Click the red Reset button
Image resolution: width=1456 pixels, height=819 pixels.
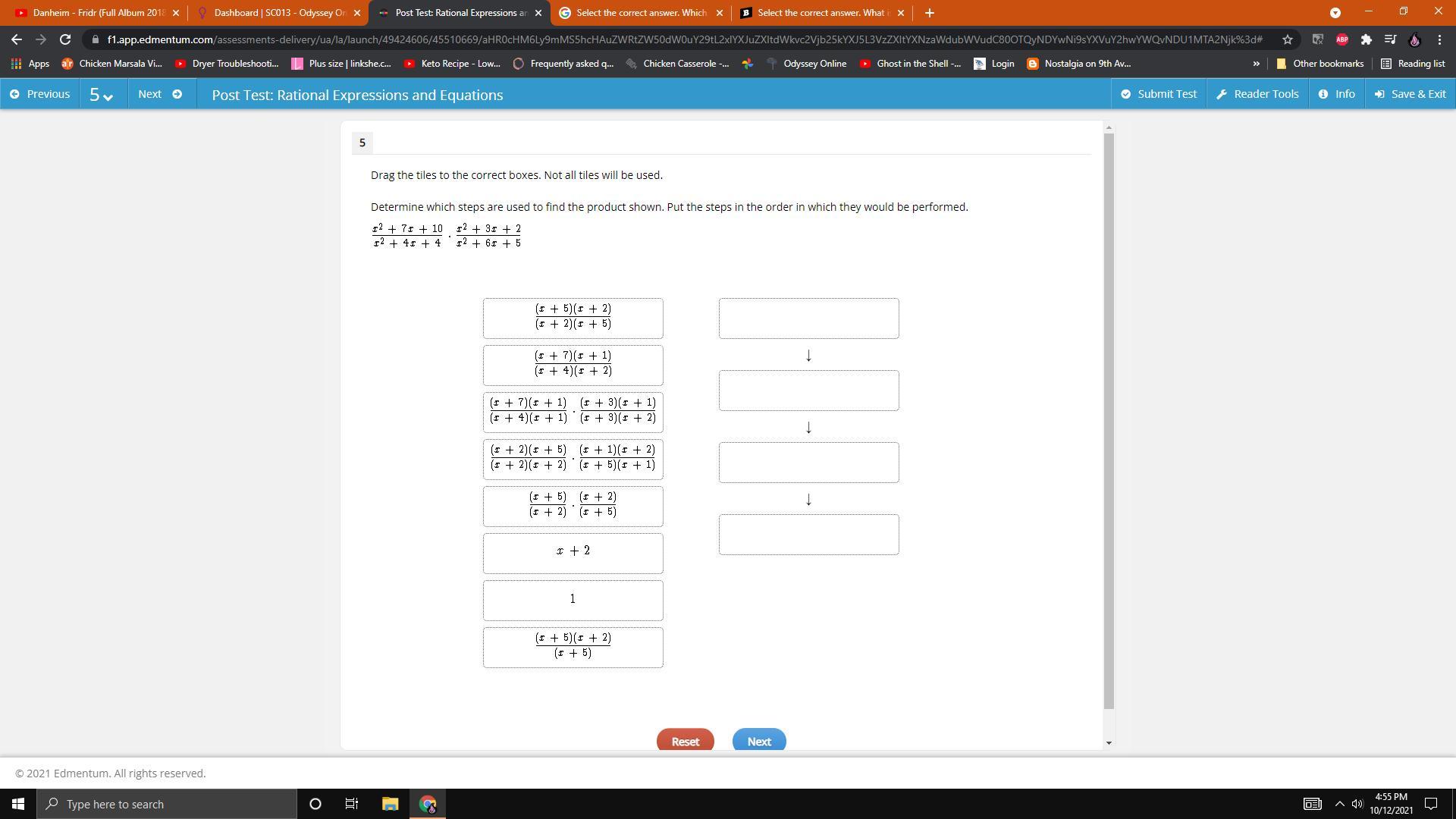[x=685, y=741]
